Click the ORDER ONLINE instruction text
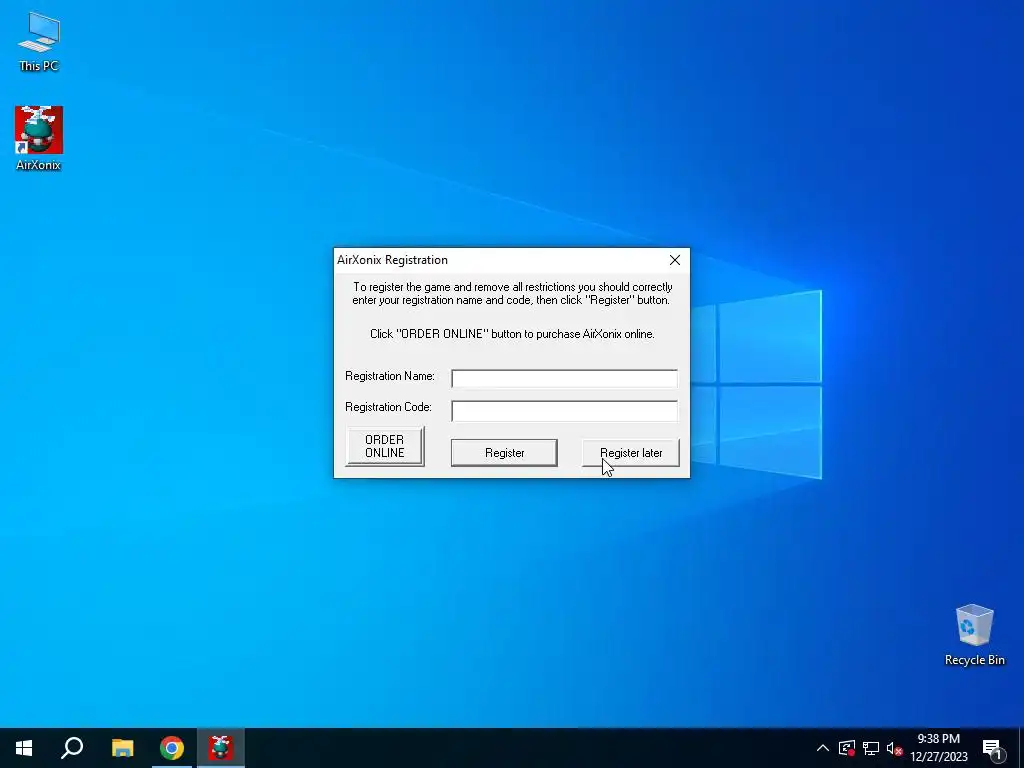This screenshot has width=1024, height=768. click(512, 334)
